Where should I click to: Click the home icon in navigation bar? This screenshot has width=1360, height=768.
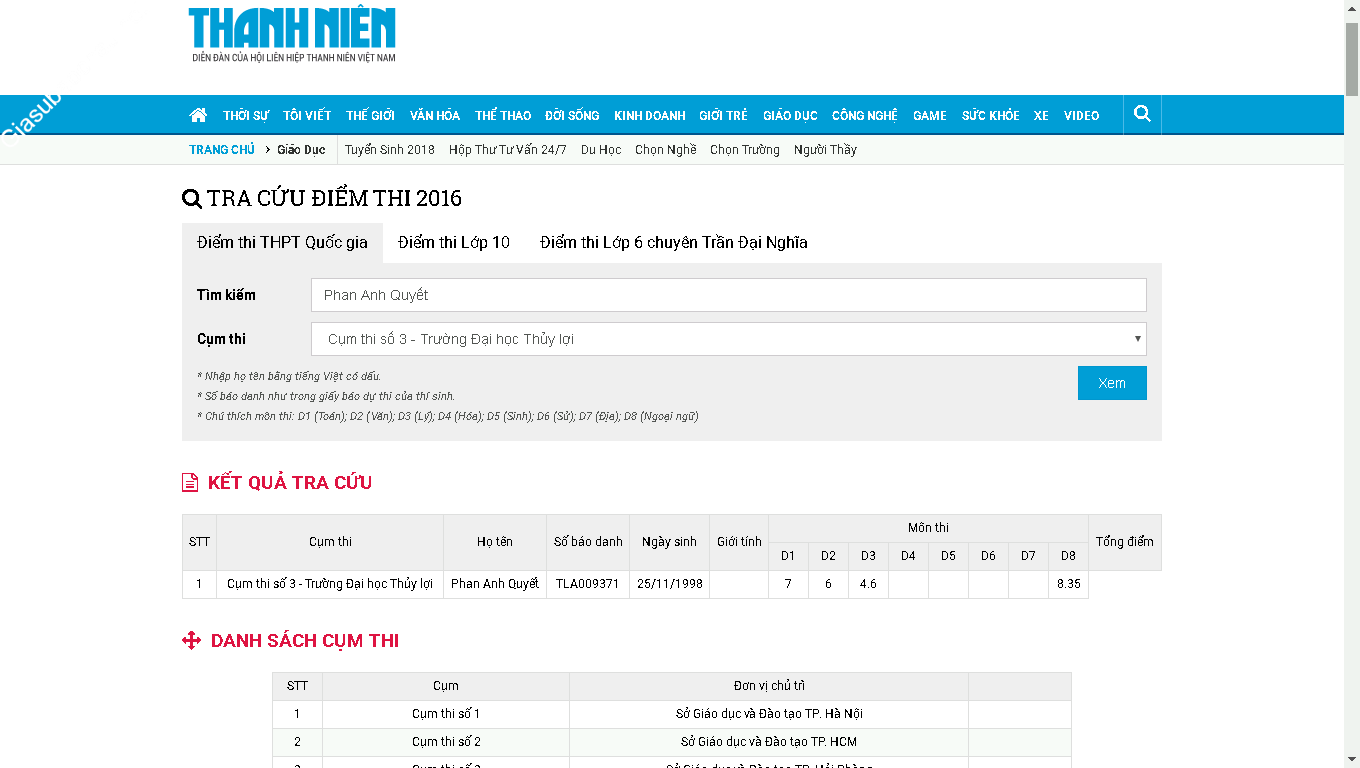pyautogui.click(x=198, y=115)
